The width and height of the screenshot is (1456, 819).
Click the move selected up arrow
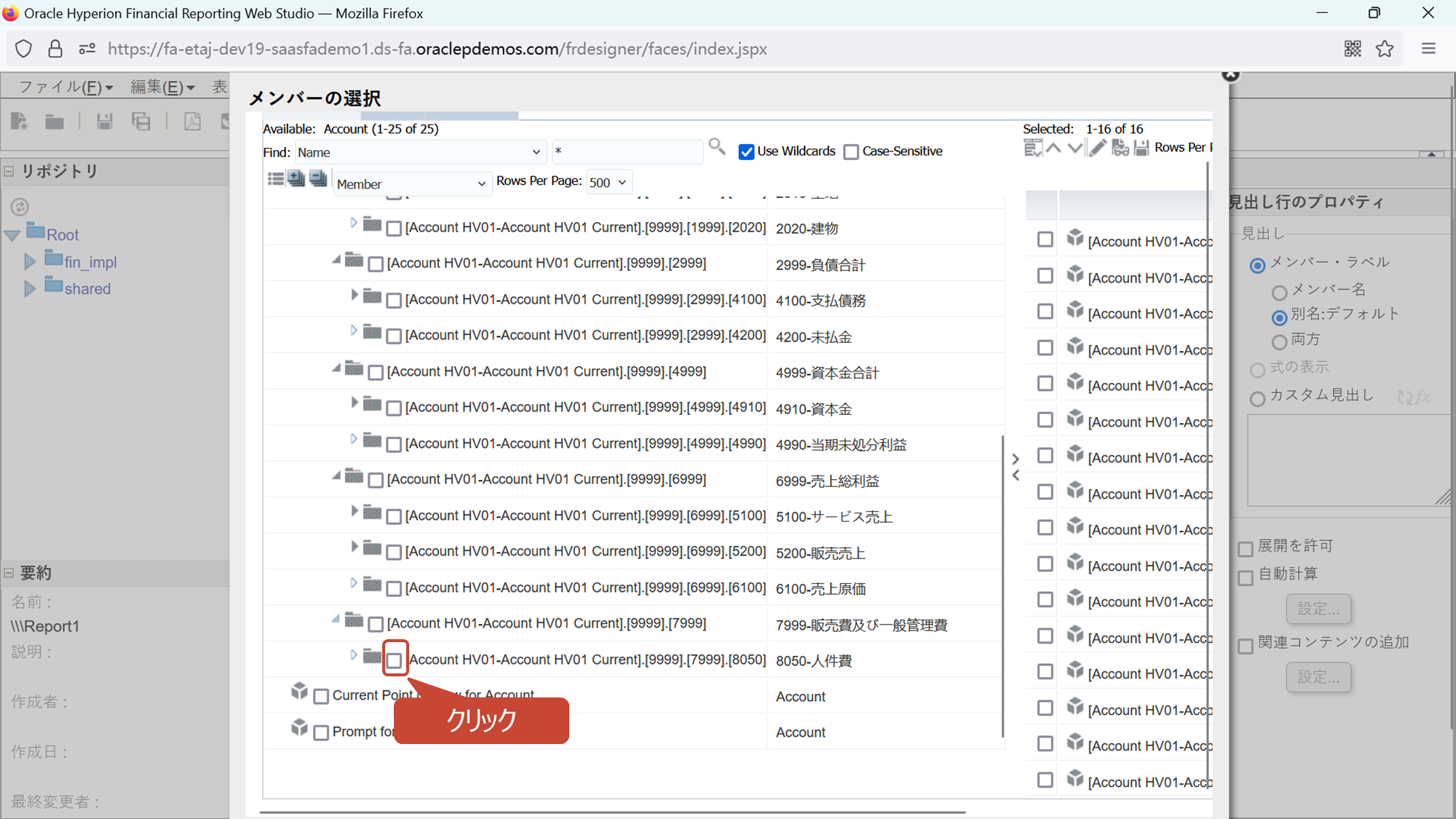pos(1053,148)
